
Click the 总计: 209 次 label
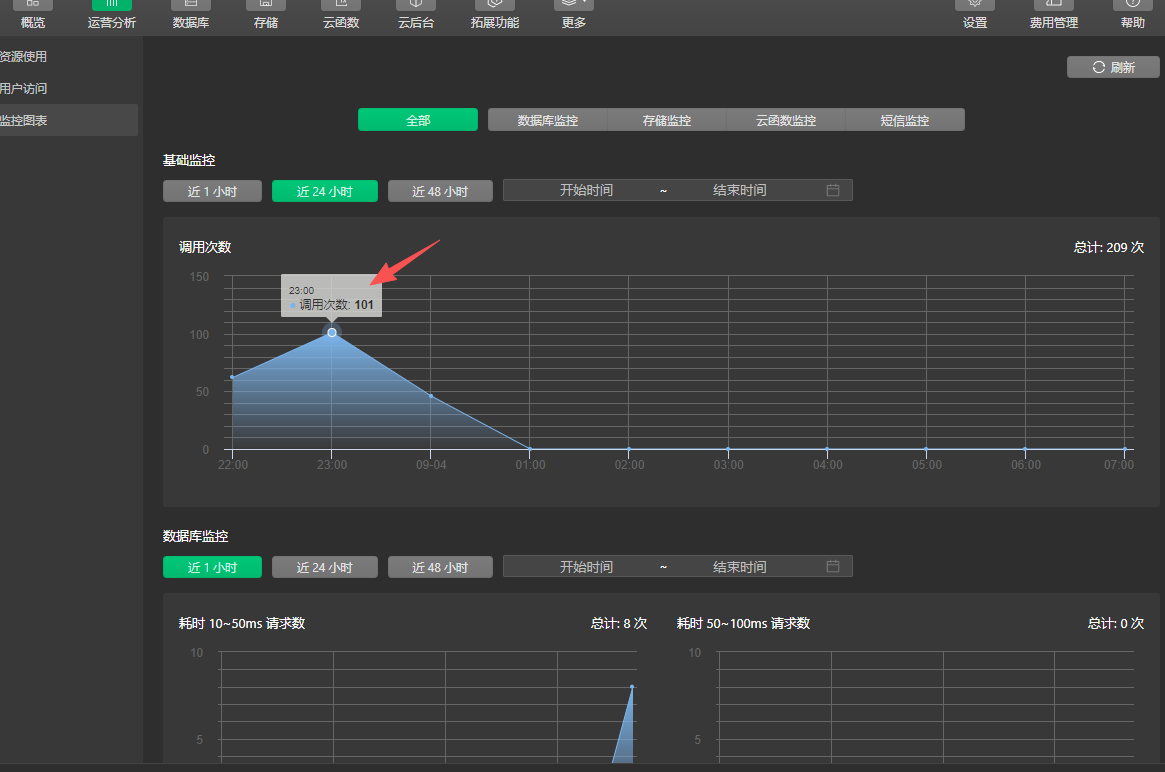1109,247
